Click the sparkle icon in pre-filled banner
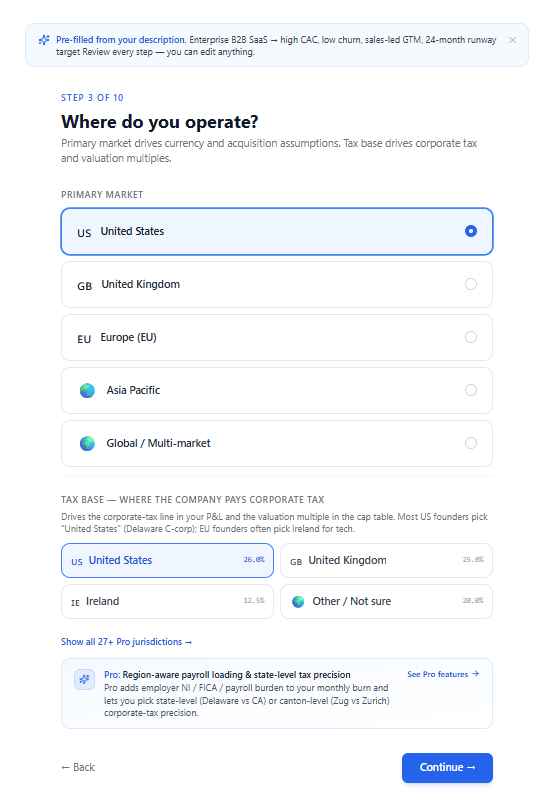 pyautogui.click(x=44, y=40)
